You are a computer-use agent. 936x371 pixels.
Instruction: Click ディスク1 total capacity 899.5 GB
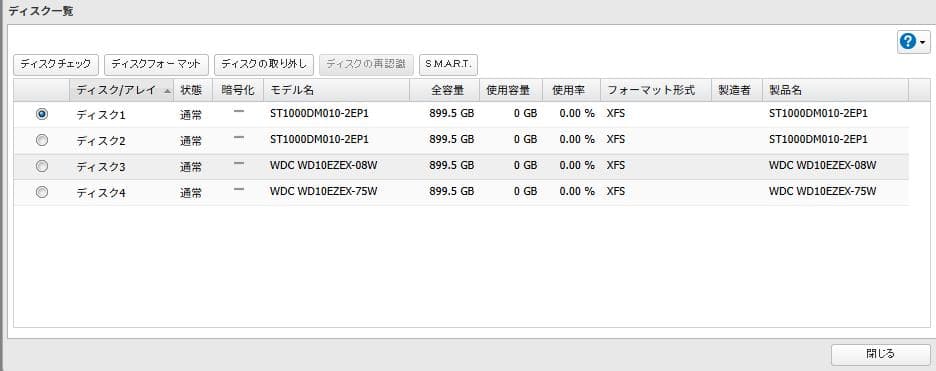point(451,113)
